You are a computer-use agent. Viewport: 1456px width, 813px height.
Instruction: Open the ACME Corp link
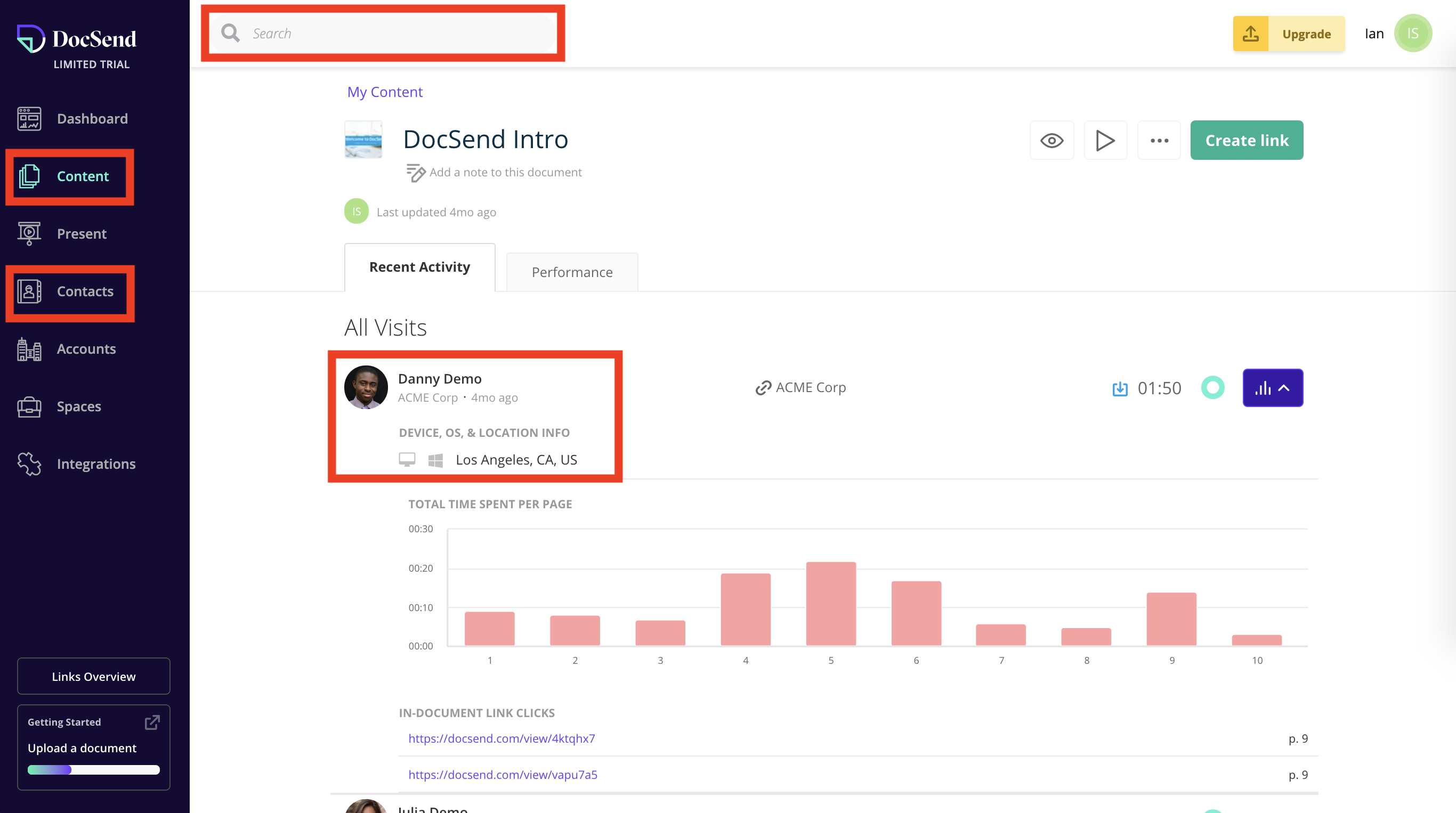(811, 387)
